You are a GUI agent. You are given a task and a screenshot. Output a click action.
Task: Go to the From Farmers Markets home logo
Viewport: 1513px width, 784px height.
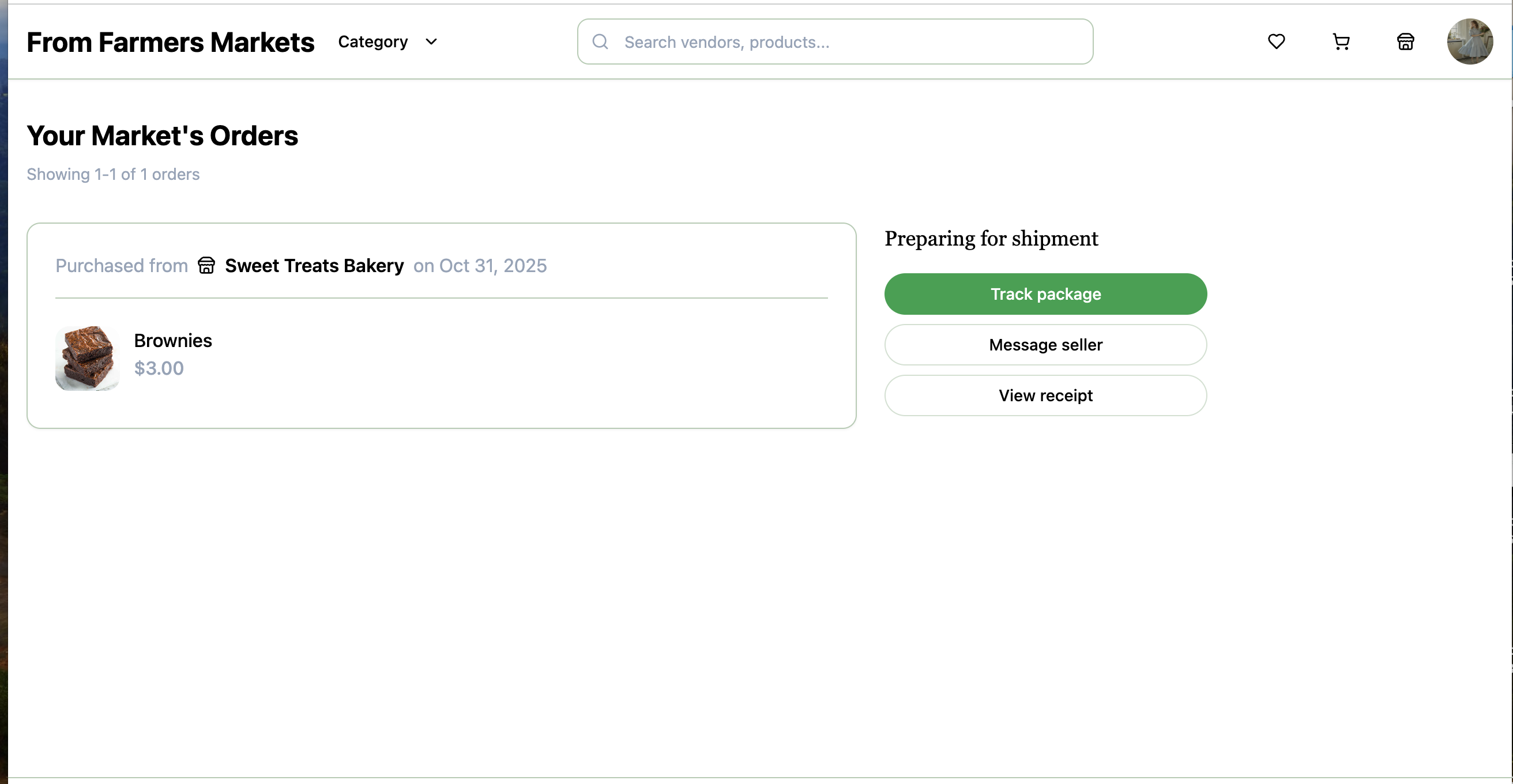click(170, 42)
